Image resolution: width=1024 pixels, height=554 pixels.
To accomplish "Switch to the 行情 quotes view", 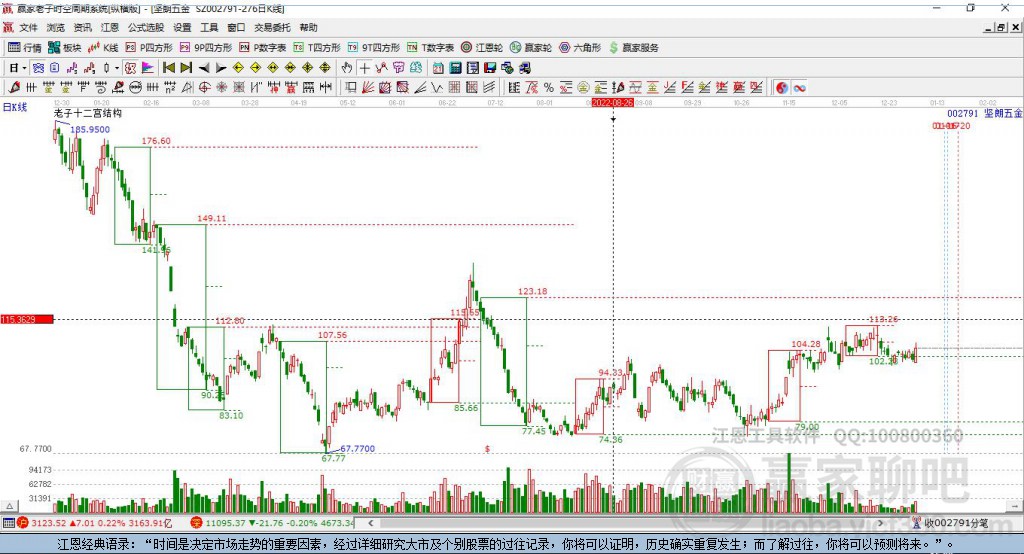I will 25,47.
